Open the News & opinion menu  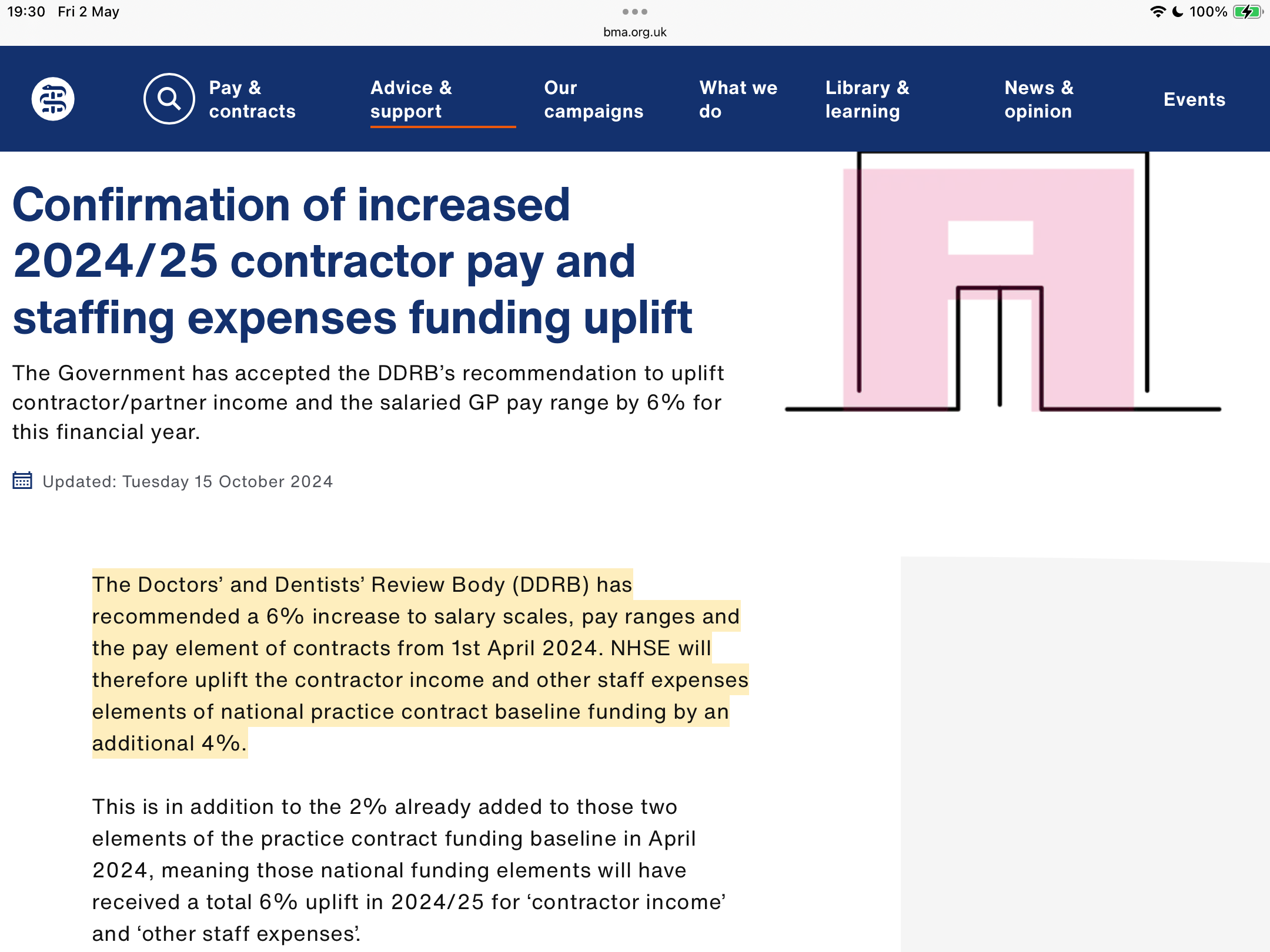pos(1039,99)
